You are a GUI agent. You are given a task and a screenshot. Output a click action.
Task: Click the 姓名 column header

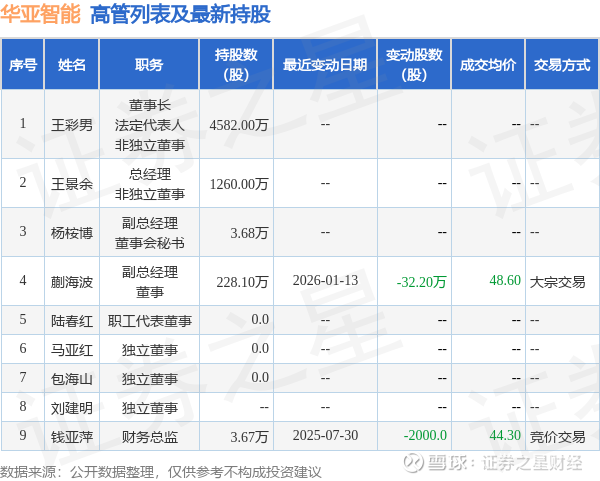(x=72, y=64)
